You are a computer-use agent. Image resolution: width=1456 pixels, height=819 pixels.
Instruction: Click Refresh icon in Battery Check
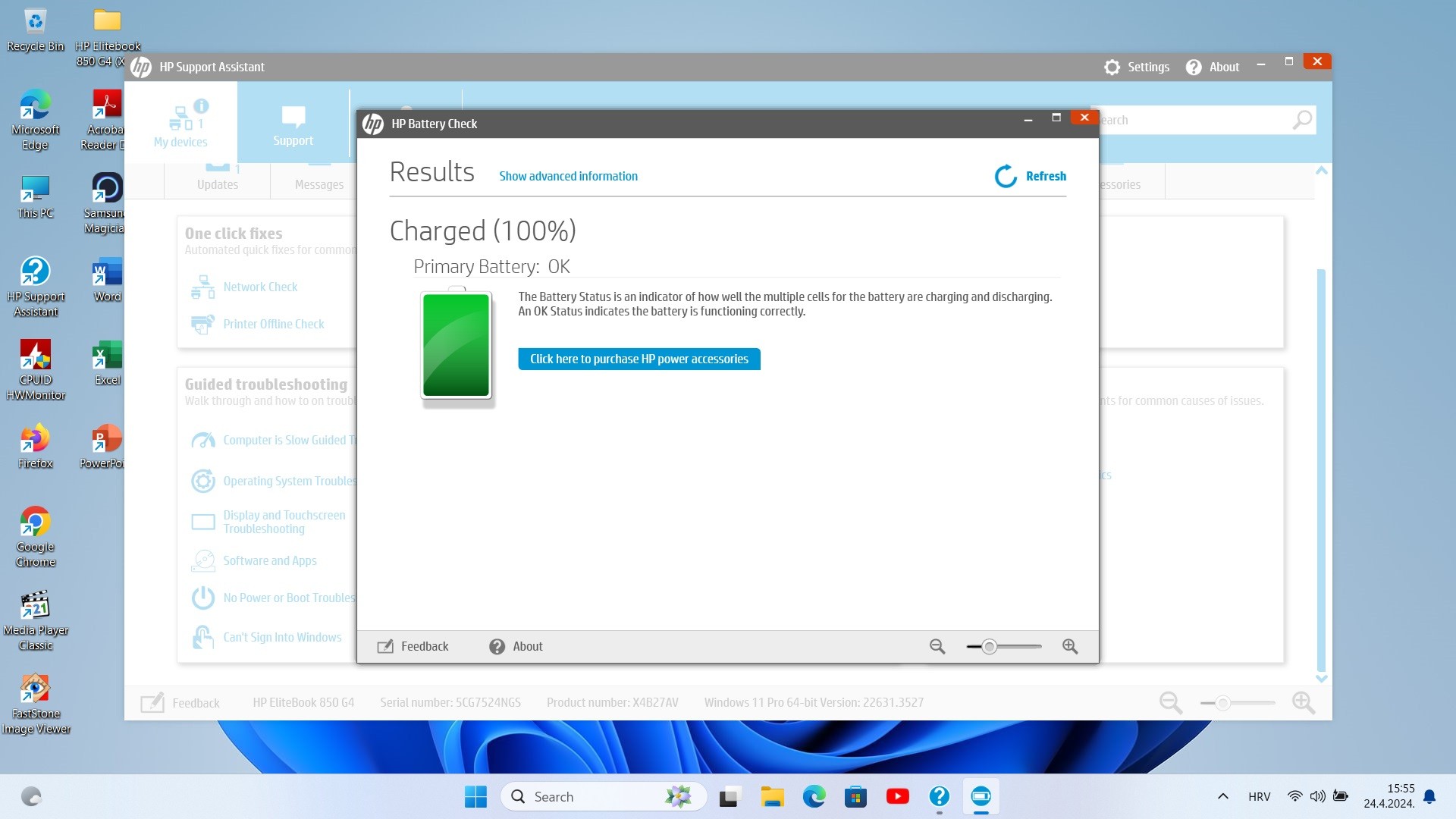(x=1006, y=176)
